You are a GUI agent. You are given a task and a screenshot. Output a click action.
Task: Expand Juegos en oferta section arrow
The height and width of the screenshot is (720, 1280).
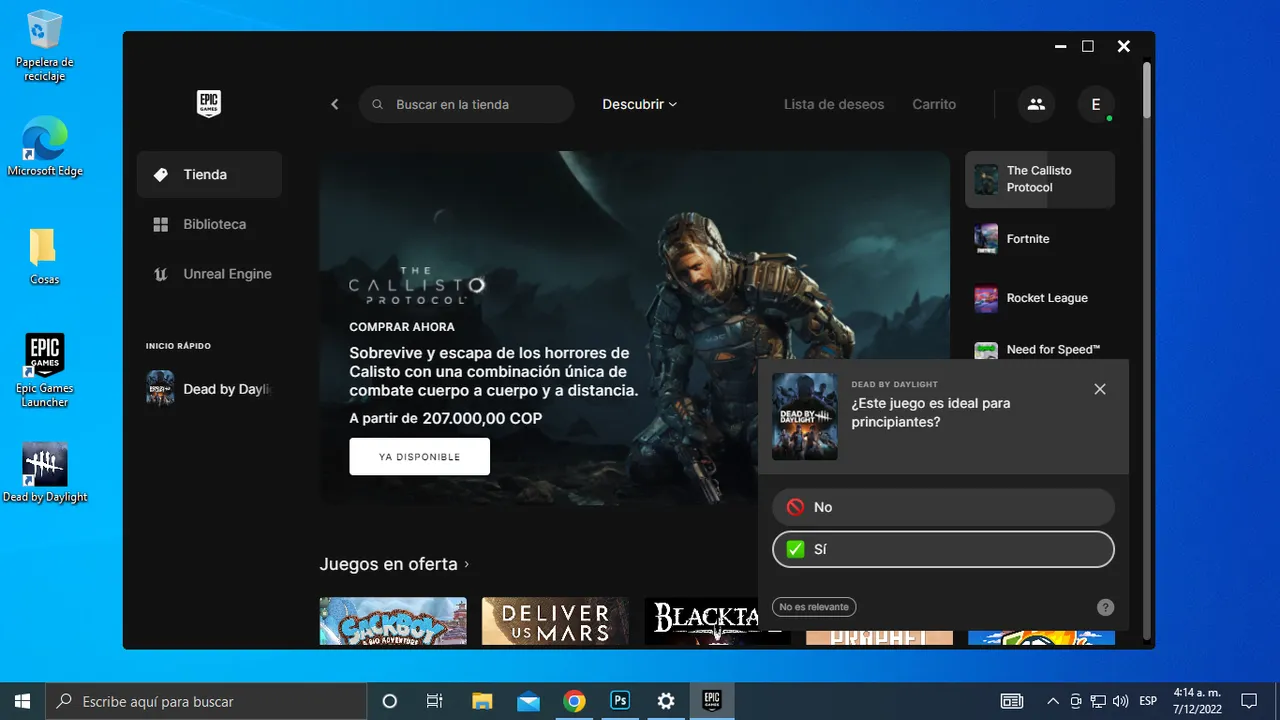466,565
